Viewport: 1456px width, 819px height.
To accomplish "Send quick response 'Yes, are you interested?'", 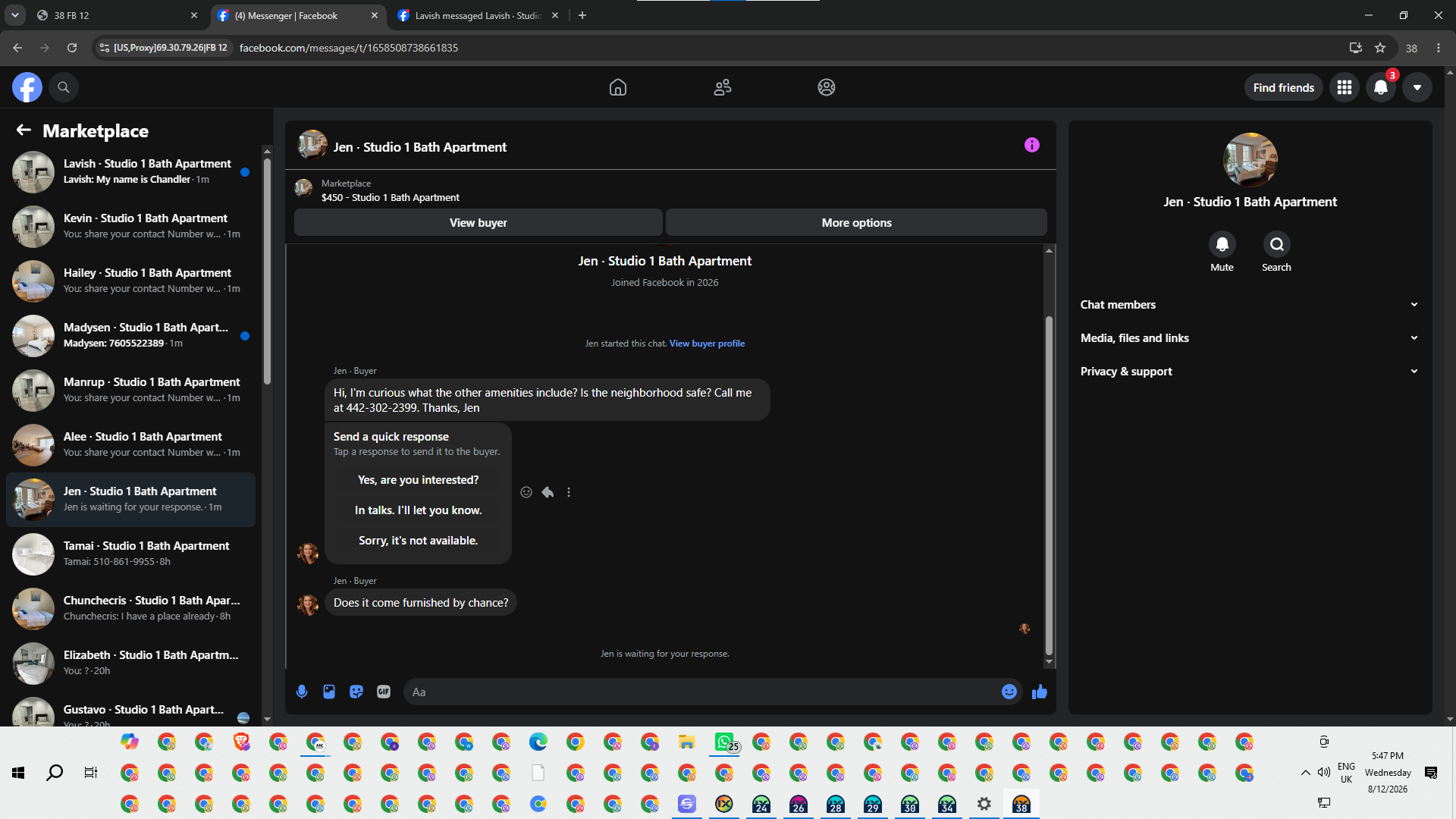I will [418, 480].
